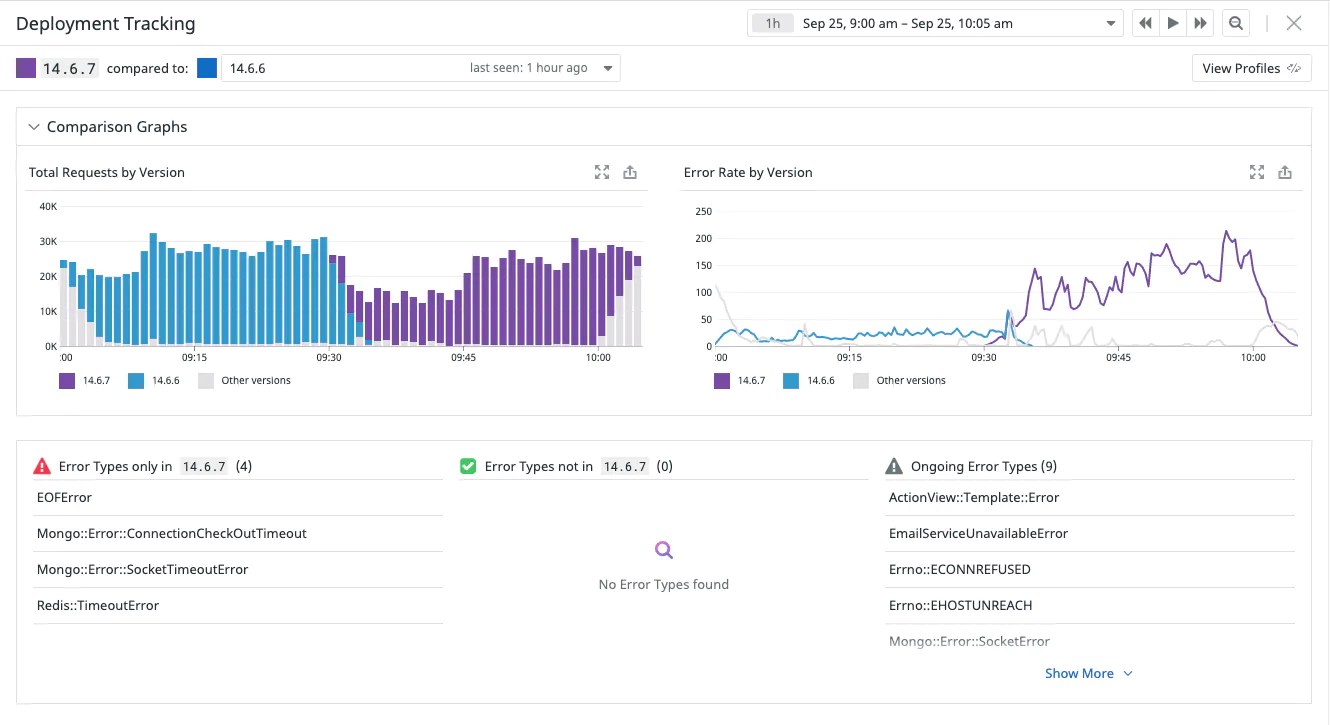Show More ongoing error types

coord(1080,673)
